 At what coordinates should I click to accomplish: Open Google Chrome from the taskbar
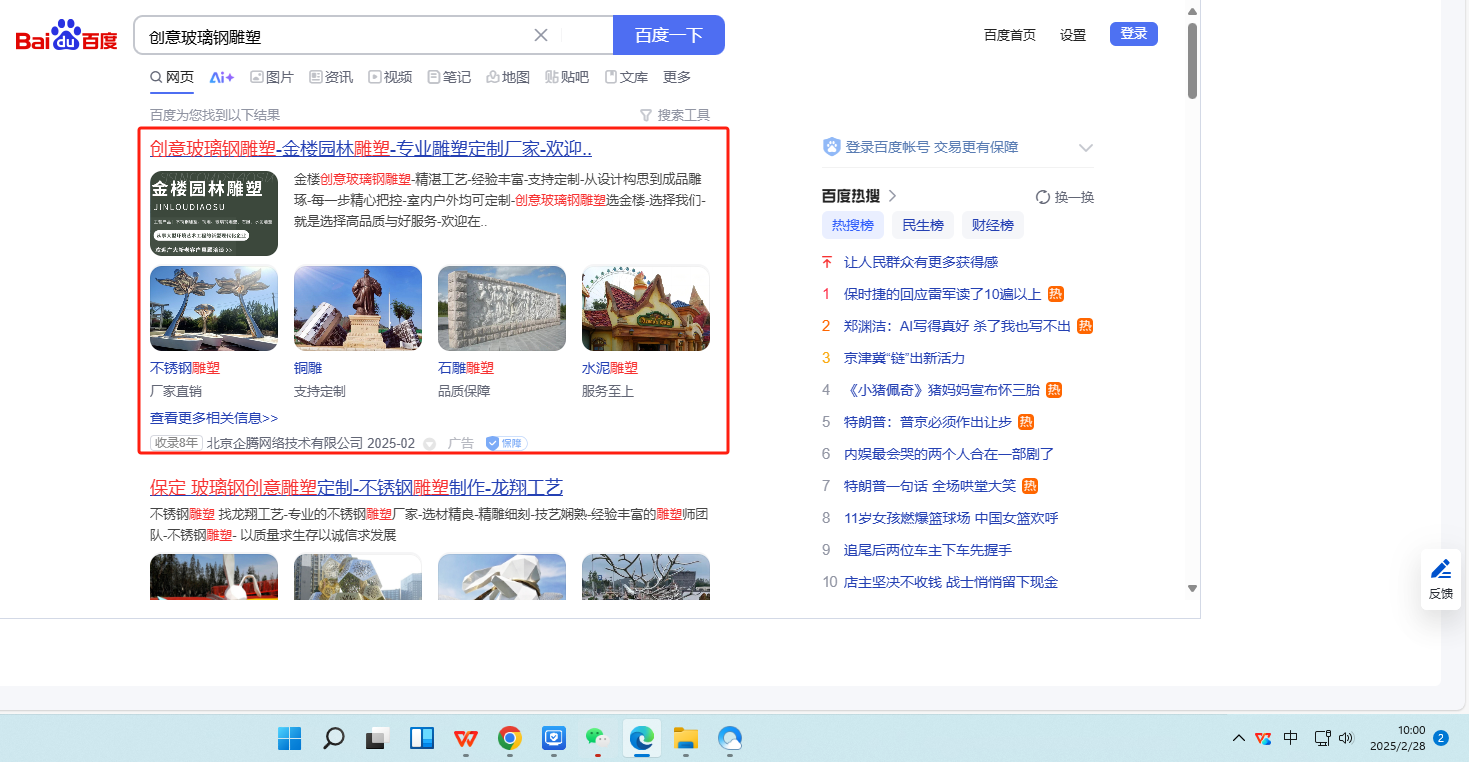(x=509, y=739)
